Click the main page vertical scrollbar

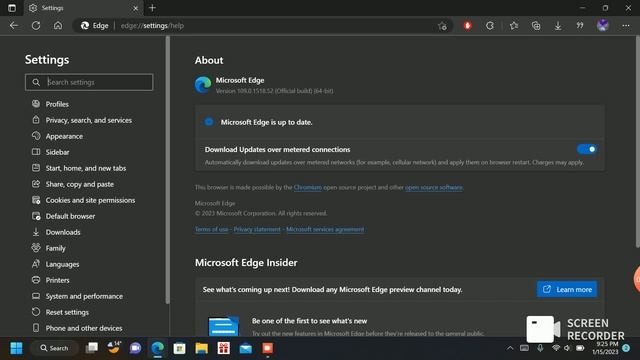(x=638, y=142)
